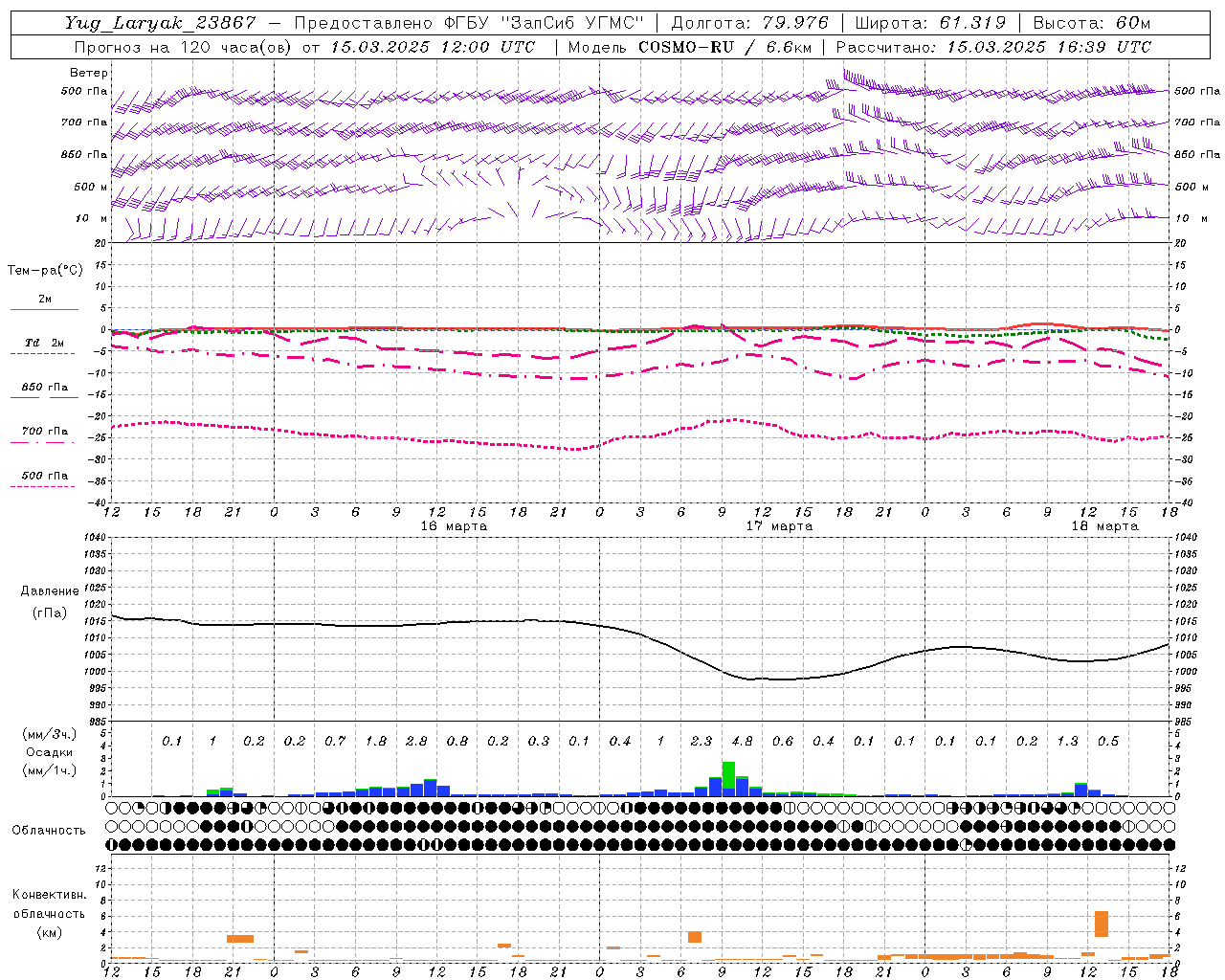
Task: Click the computed time Рассчитано: 15.03.2025 16:39 UTC
Action: (x=993, y=47)
